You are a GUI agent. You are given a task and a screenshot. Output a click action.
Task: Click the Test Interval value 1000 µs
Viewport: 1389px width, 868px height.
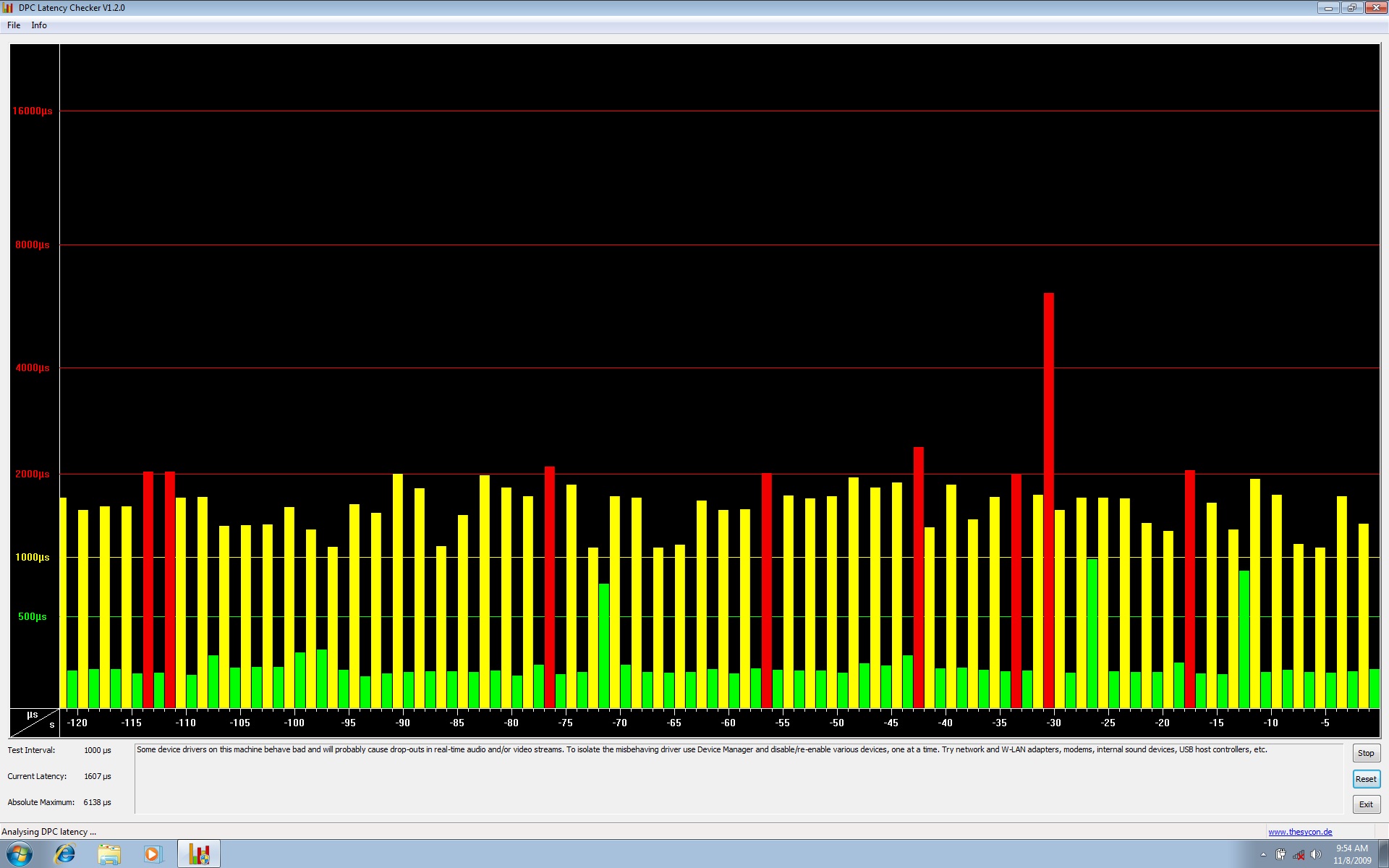pos(98,750)
